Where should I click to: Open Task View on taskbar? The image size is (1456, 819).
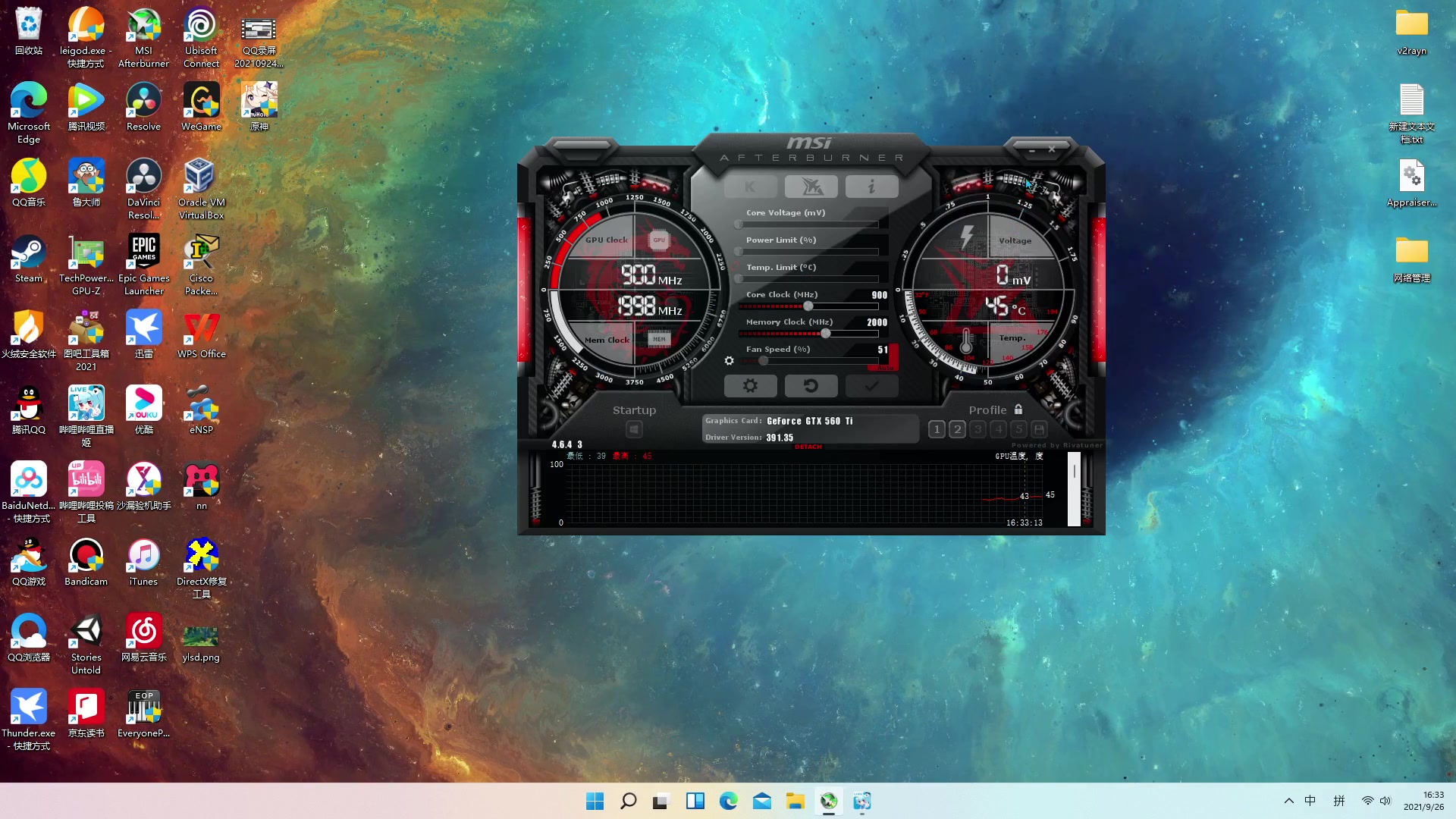(661, 801)
